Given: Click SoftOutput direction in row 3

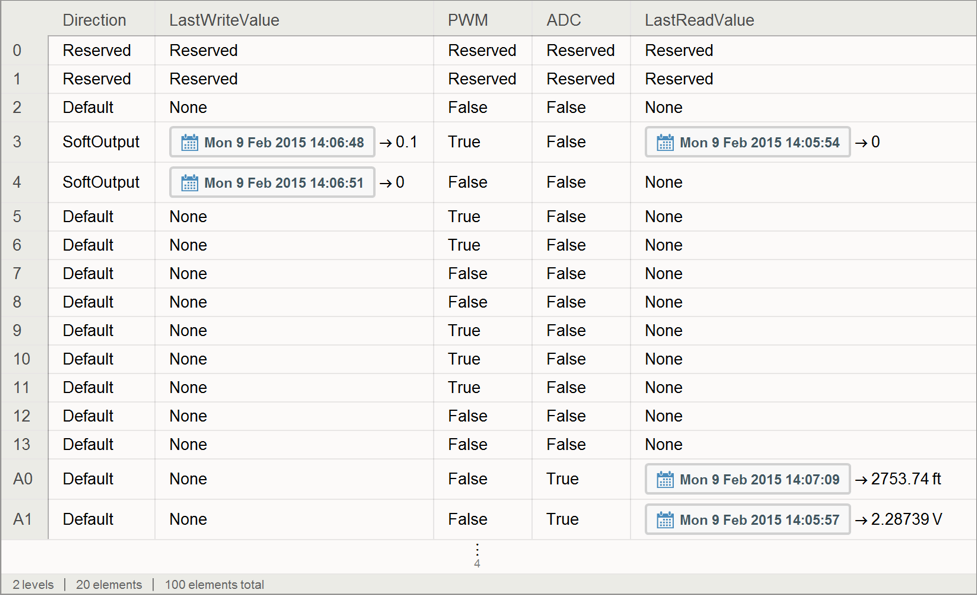Looking at the screenshot, I should 101,142.
